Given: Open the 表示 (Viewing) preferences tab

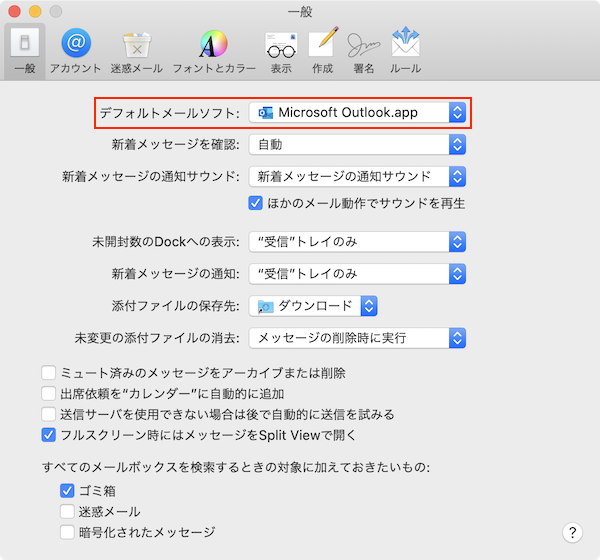Looking at the screenshot, I should click(x=281, y=51).
